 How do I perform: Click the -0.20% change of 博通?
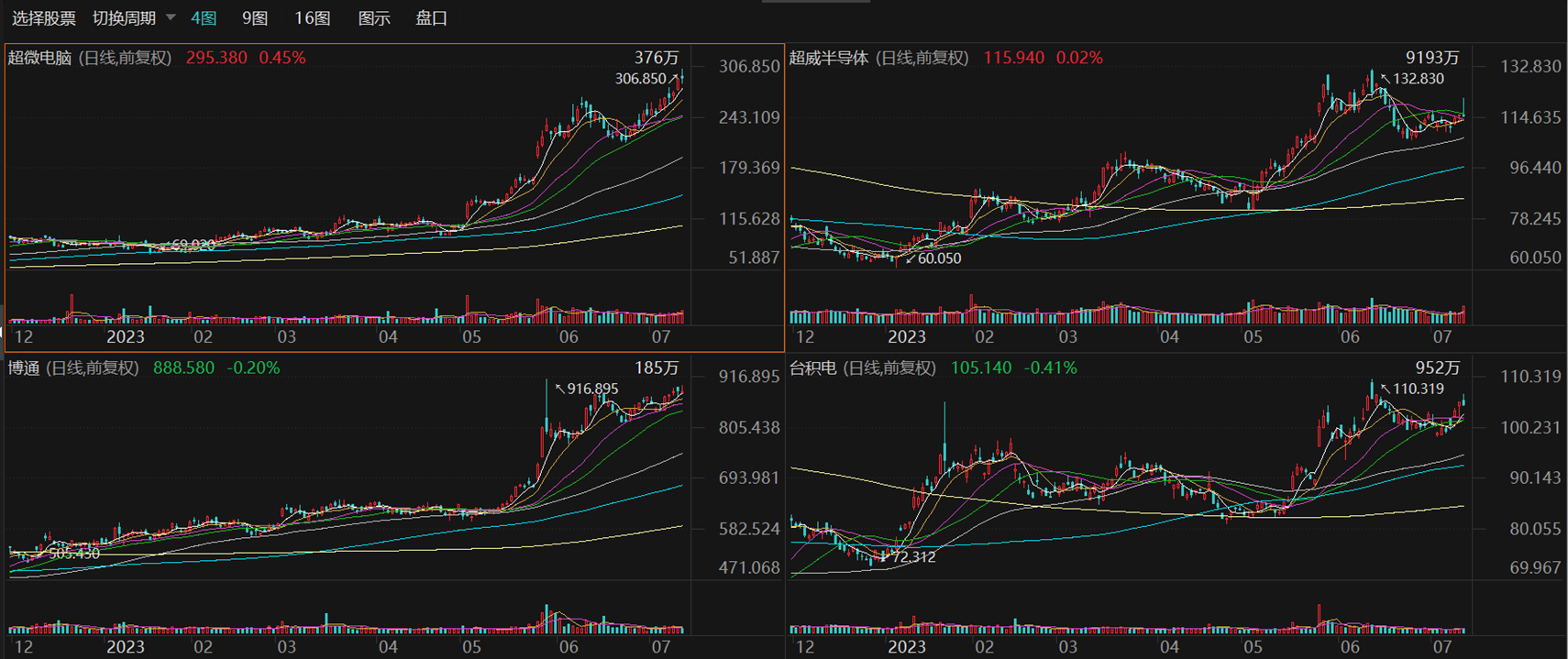pyautogui.click(x=253, y=368)
